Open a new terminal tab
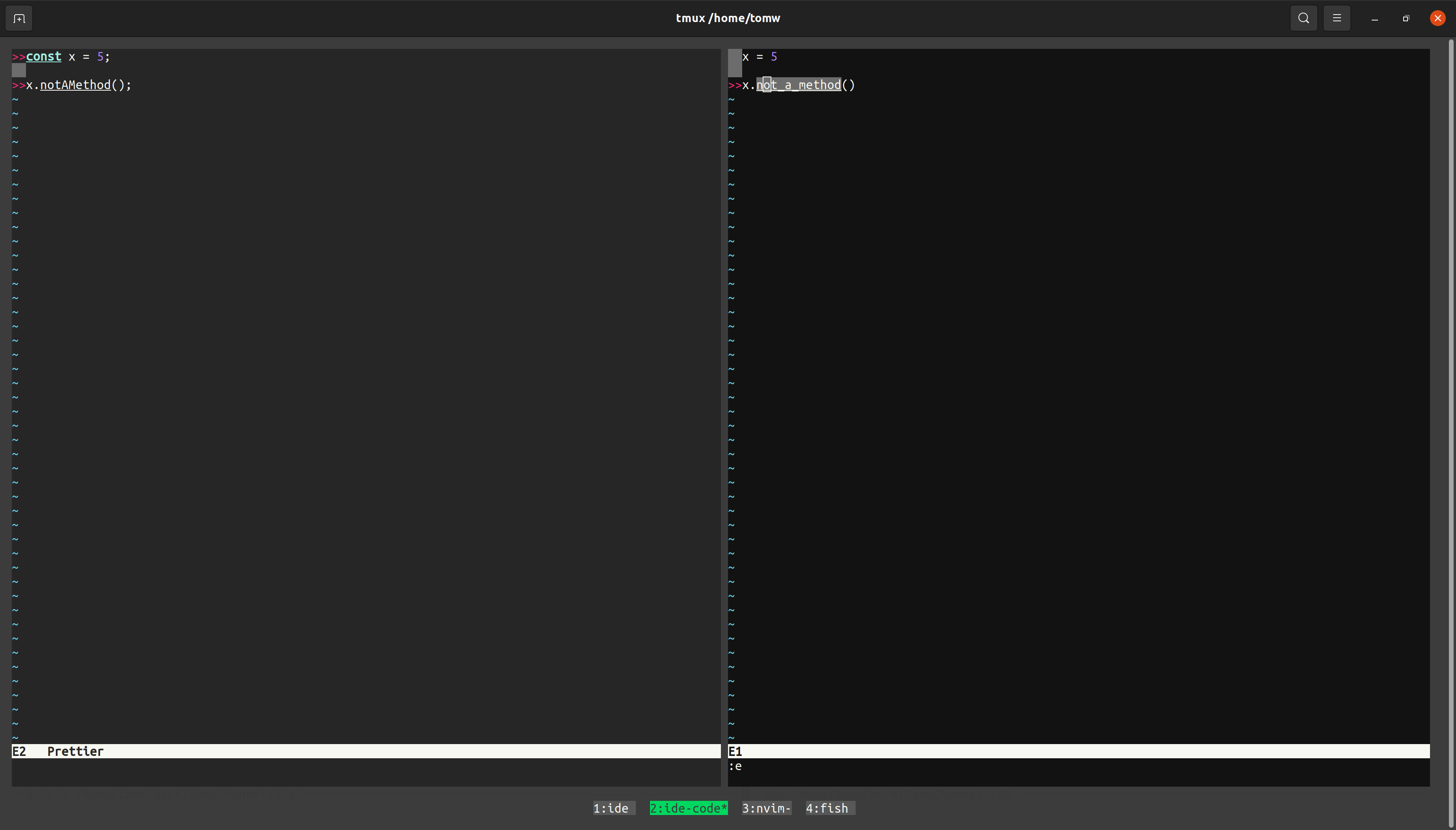This screenshot has height=830, width=1456. pos(19,18)
